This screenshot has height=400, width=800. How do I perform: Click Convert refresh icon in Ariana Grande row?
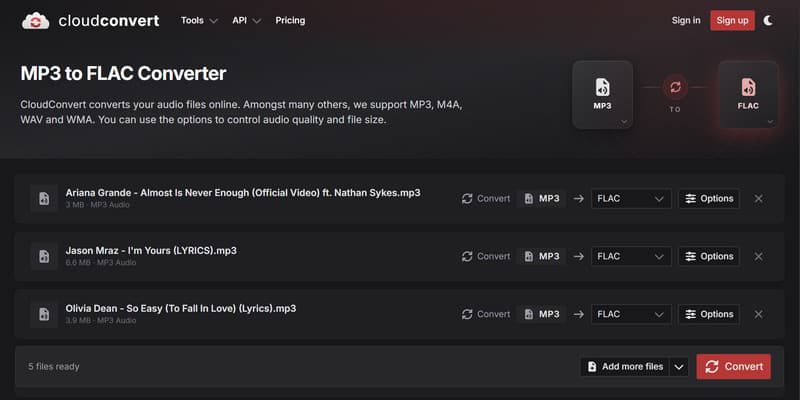(x=467, y=198)
